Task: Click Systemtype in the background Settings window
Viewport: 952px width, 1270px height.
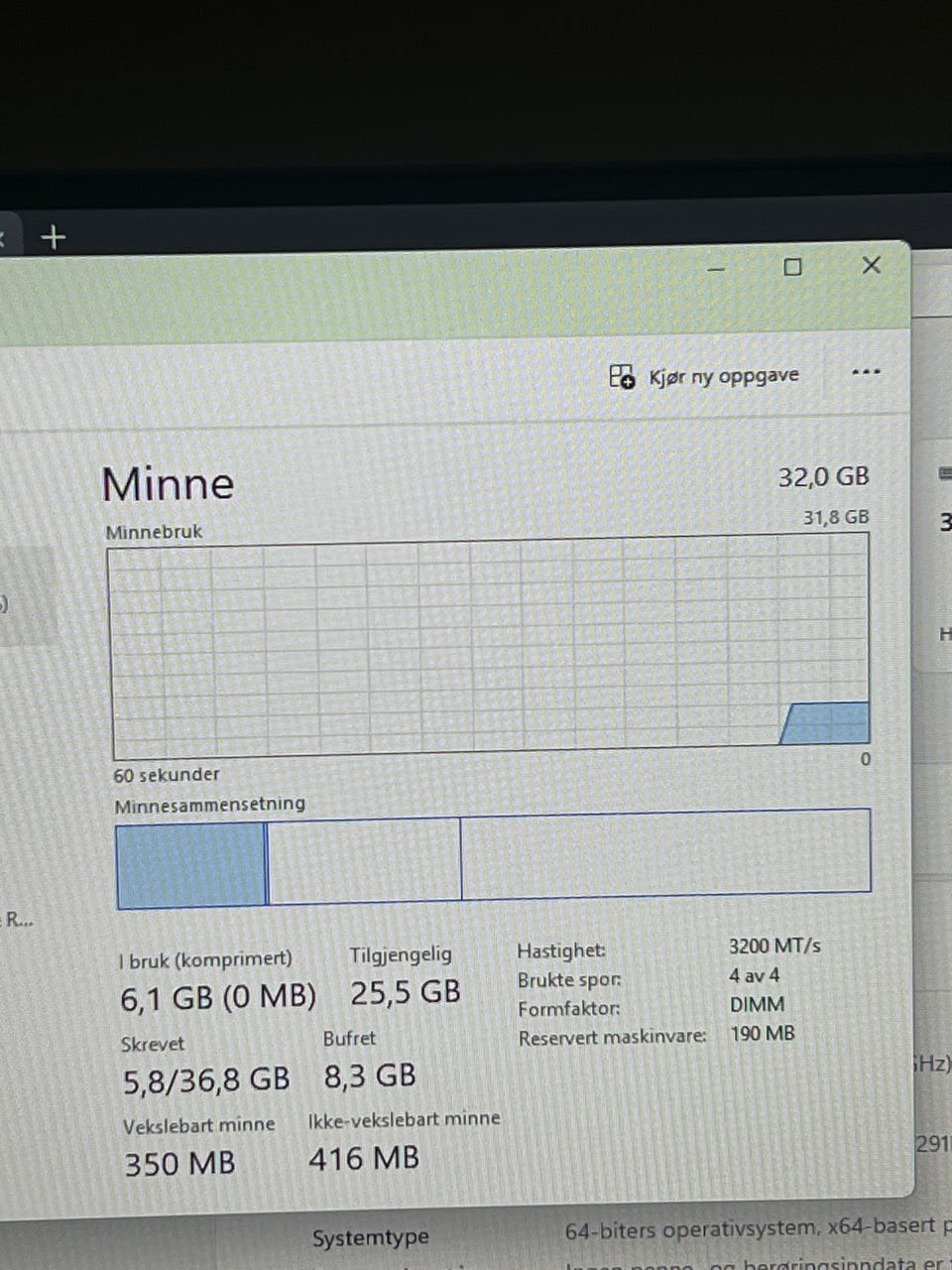Action: pyautogui.click(x=371, y=1237)
